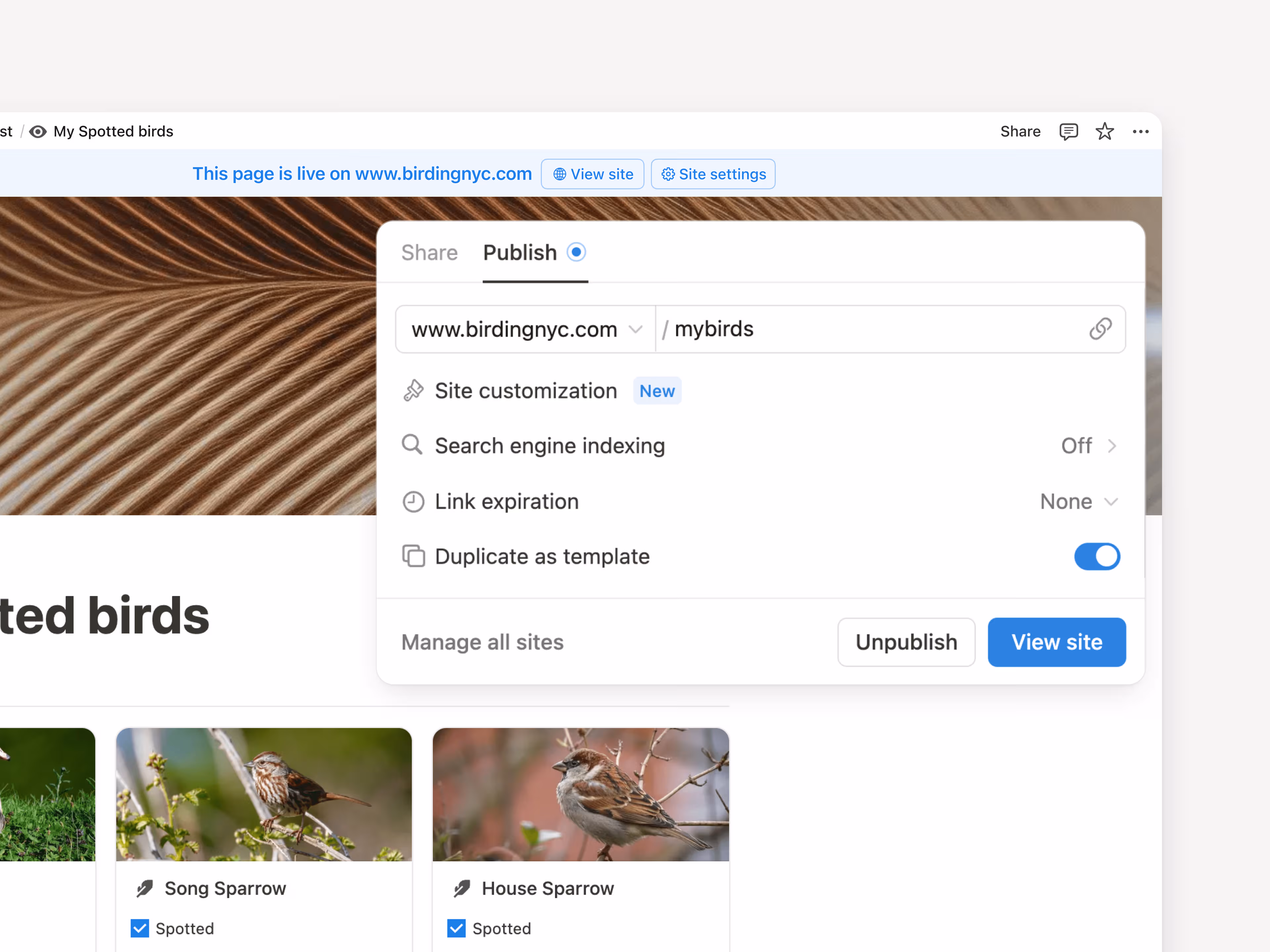The image size is (1270, 952).
Task: Click the Site customization paintbrush icon
Action: click(413, 391)
